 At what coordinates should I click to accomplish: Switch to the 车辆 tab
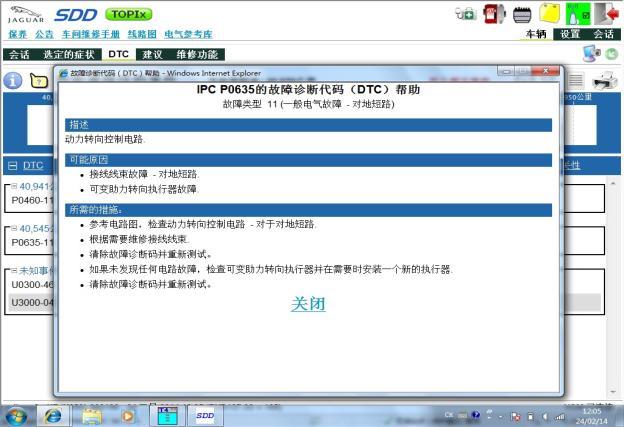click(536, 34)
